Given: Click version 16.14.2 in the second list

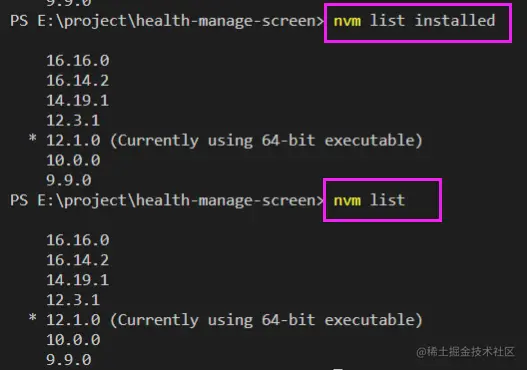Looking at the screenshot, I should click(78, 260).
